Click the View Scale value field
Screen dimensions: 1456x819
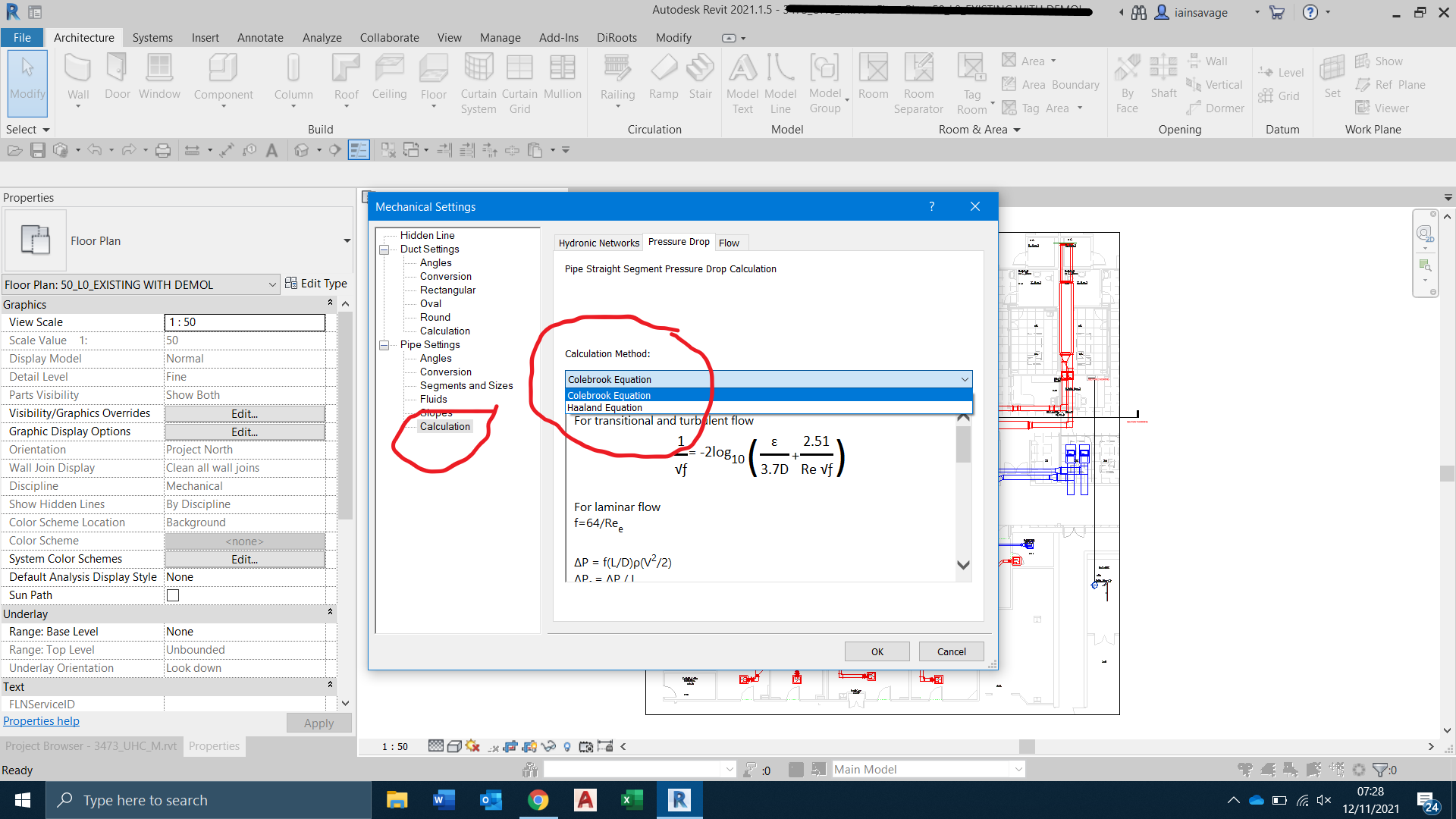click(244, 322)
